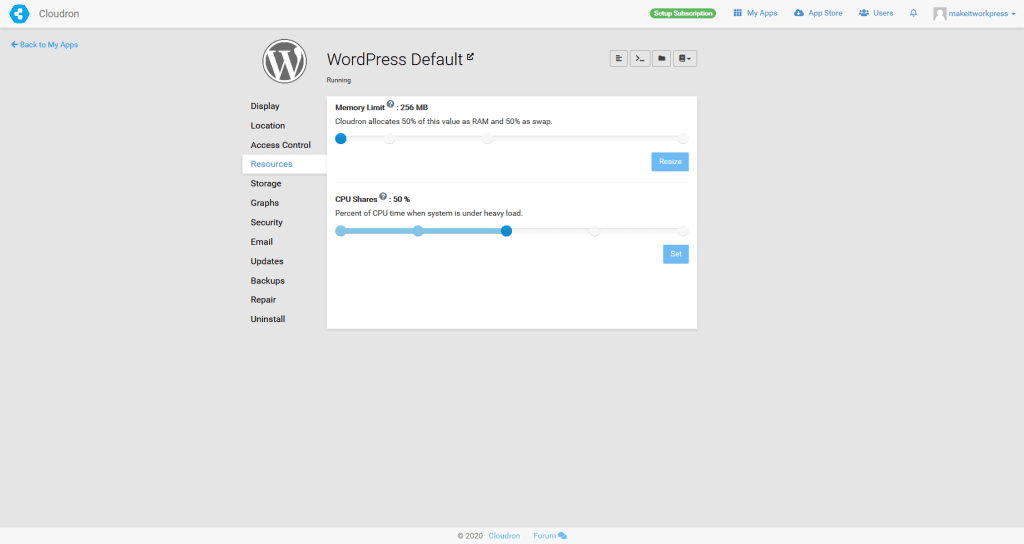Open the app logs viewer icon
This screenshot has height=544, width=1024.
tap(618, 59)
